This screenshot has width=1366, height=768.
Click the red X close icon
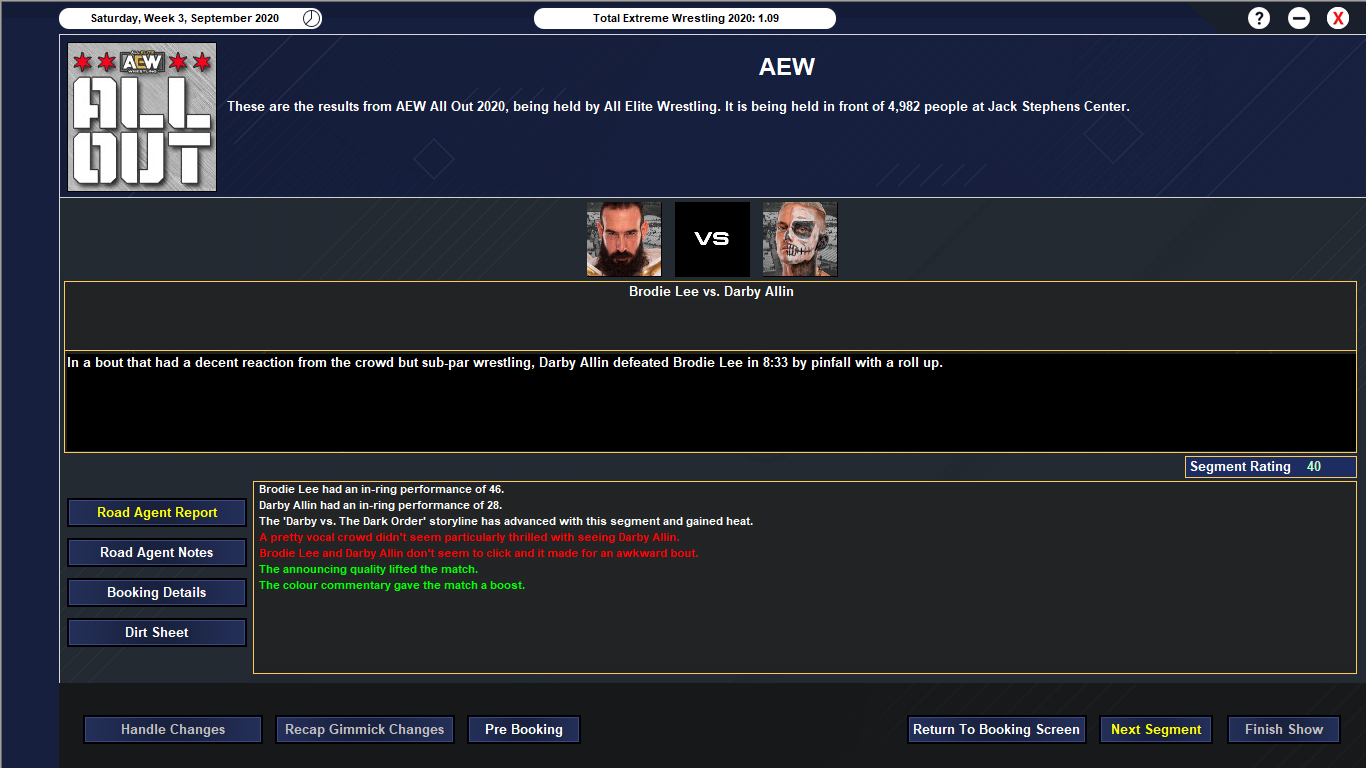(1338, 18)
